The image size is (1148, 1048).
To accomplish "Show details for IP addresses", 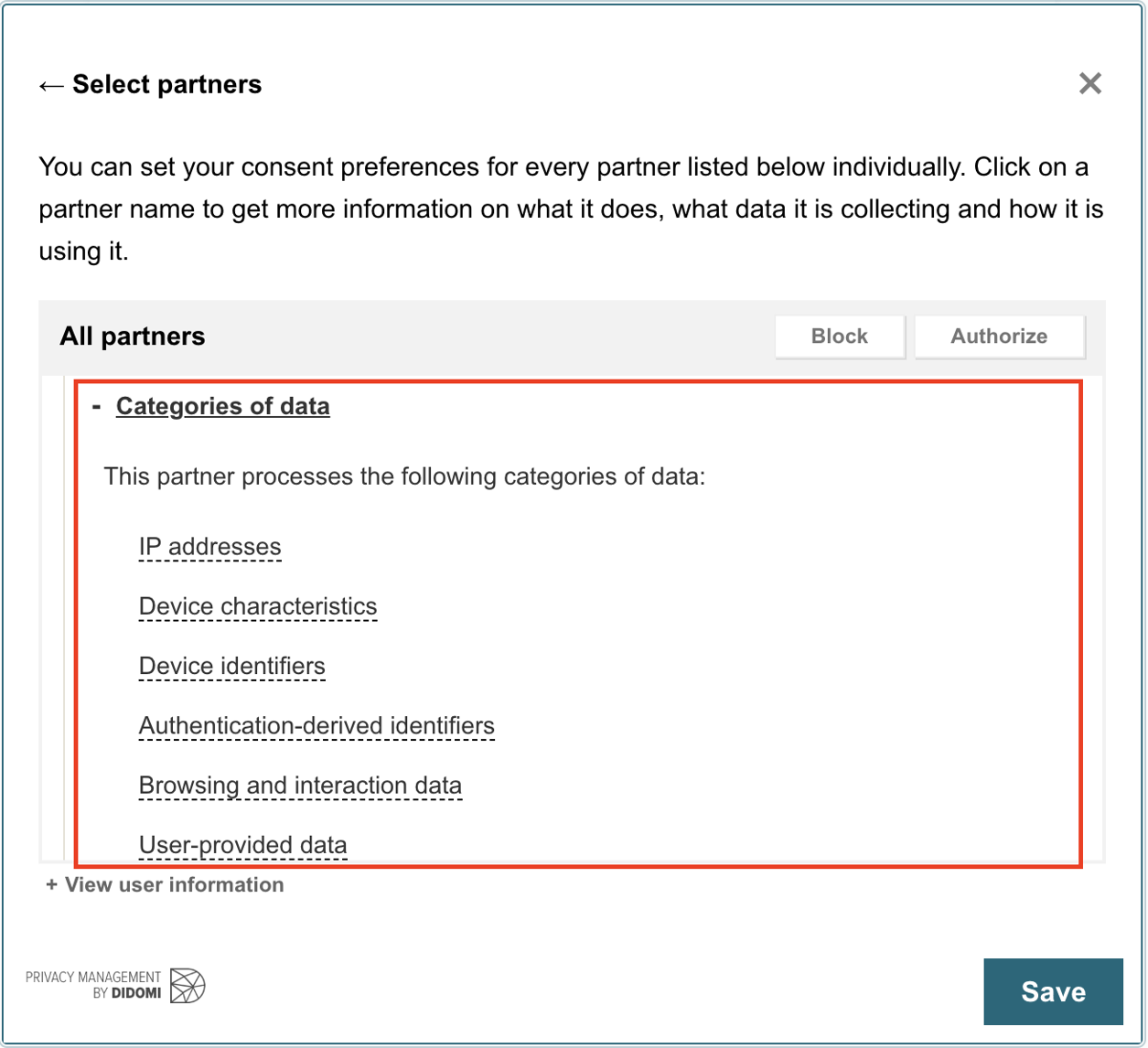I will tap(210, 548).
